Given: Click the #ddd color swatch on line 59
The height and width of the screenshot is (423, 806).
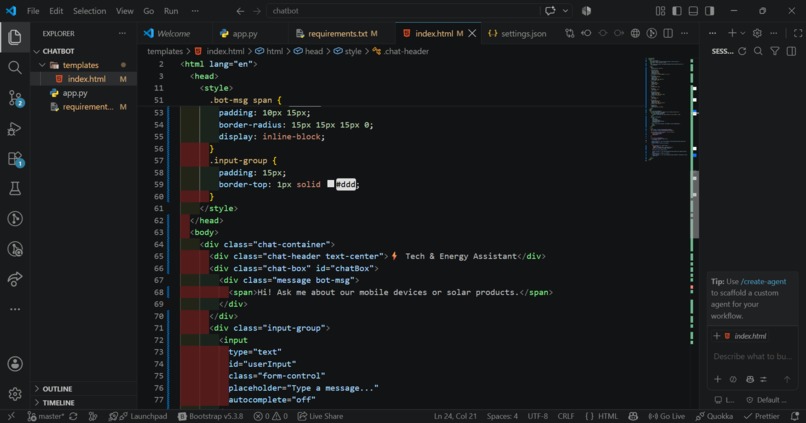Looking at the screenshot, I should click(x=331, y=184).
